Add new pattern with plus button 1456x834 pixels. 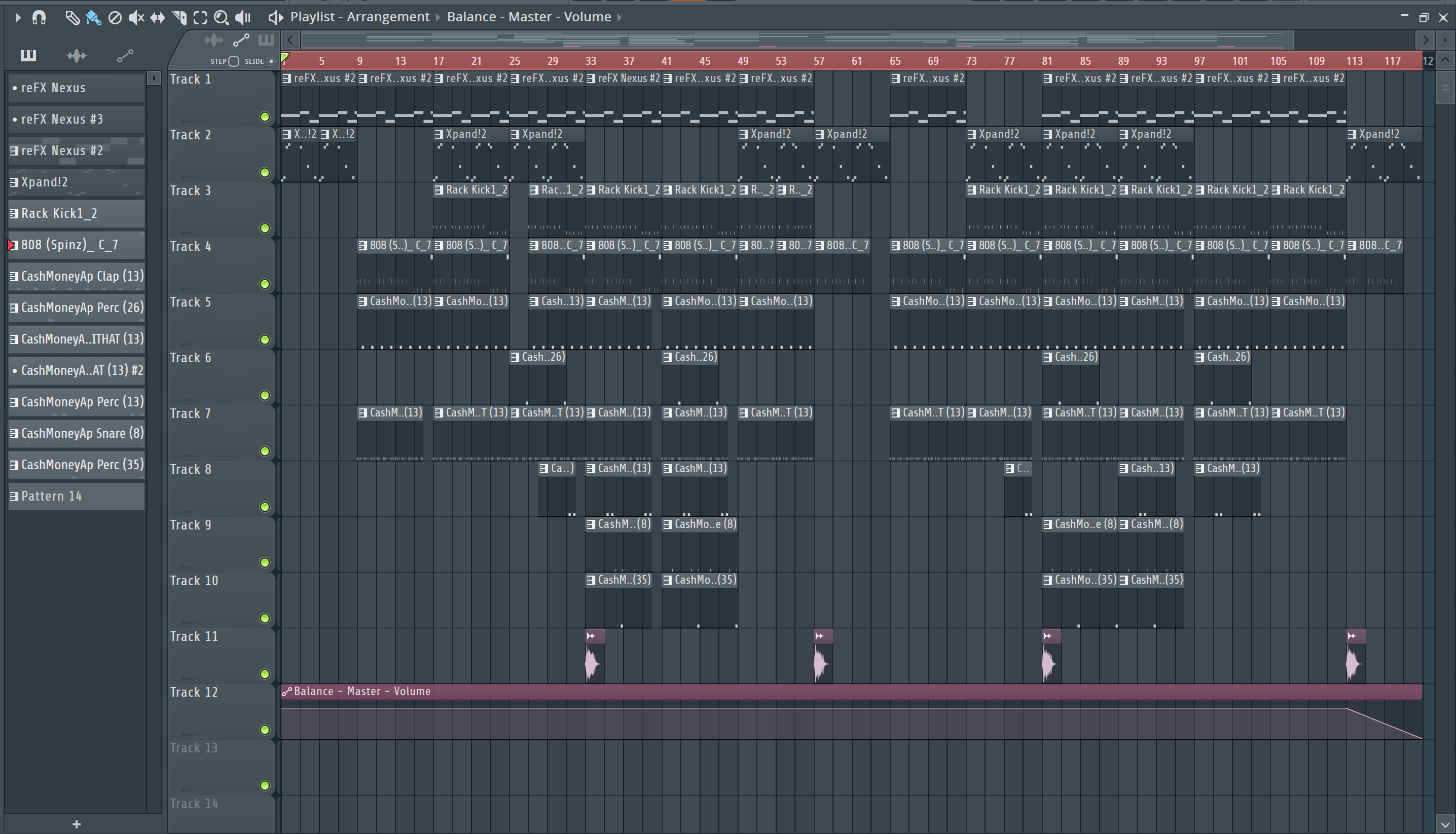(x=76, y=824)
